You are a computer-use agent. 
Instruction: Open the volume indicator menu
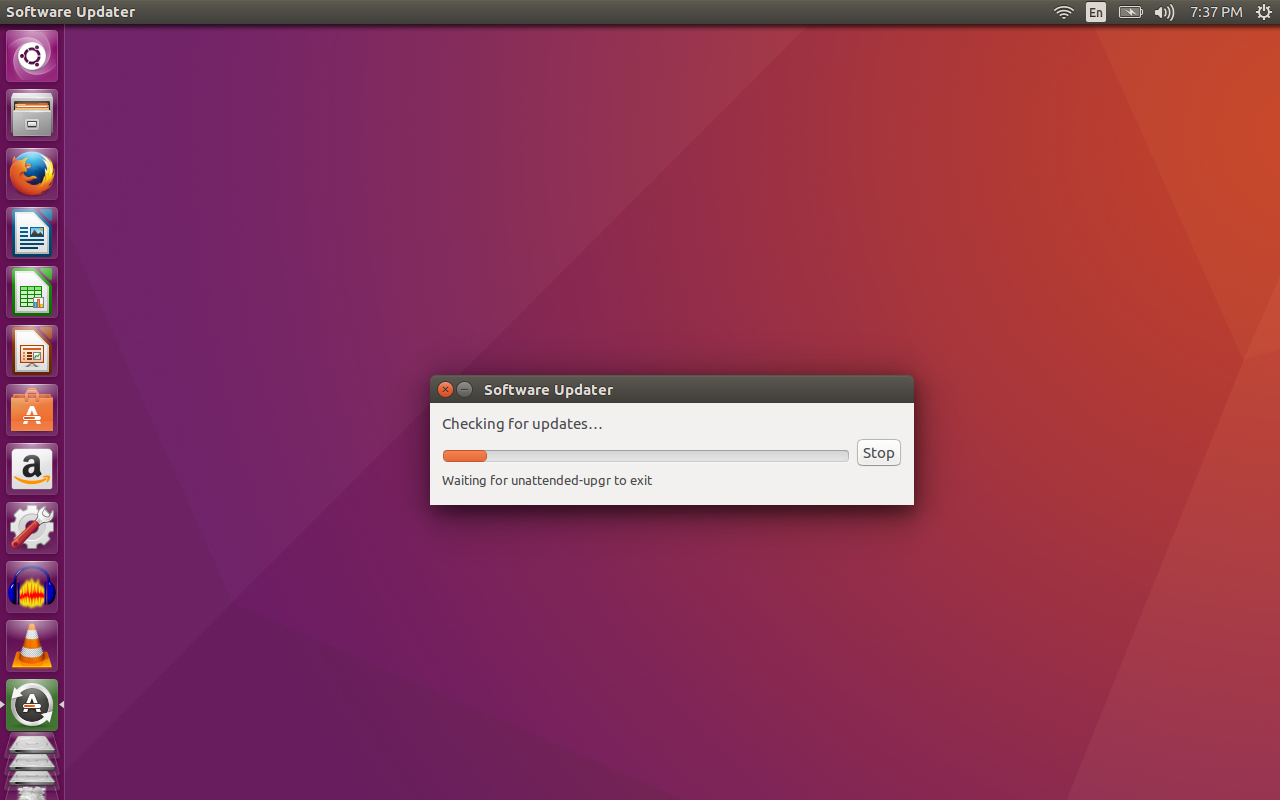point(1163,12)
